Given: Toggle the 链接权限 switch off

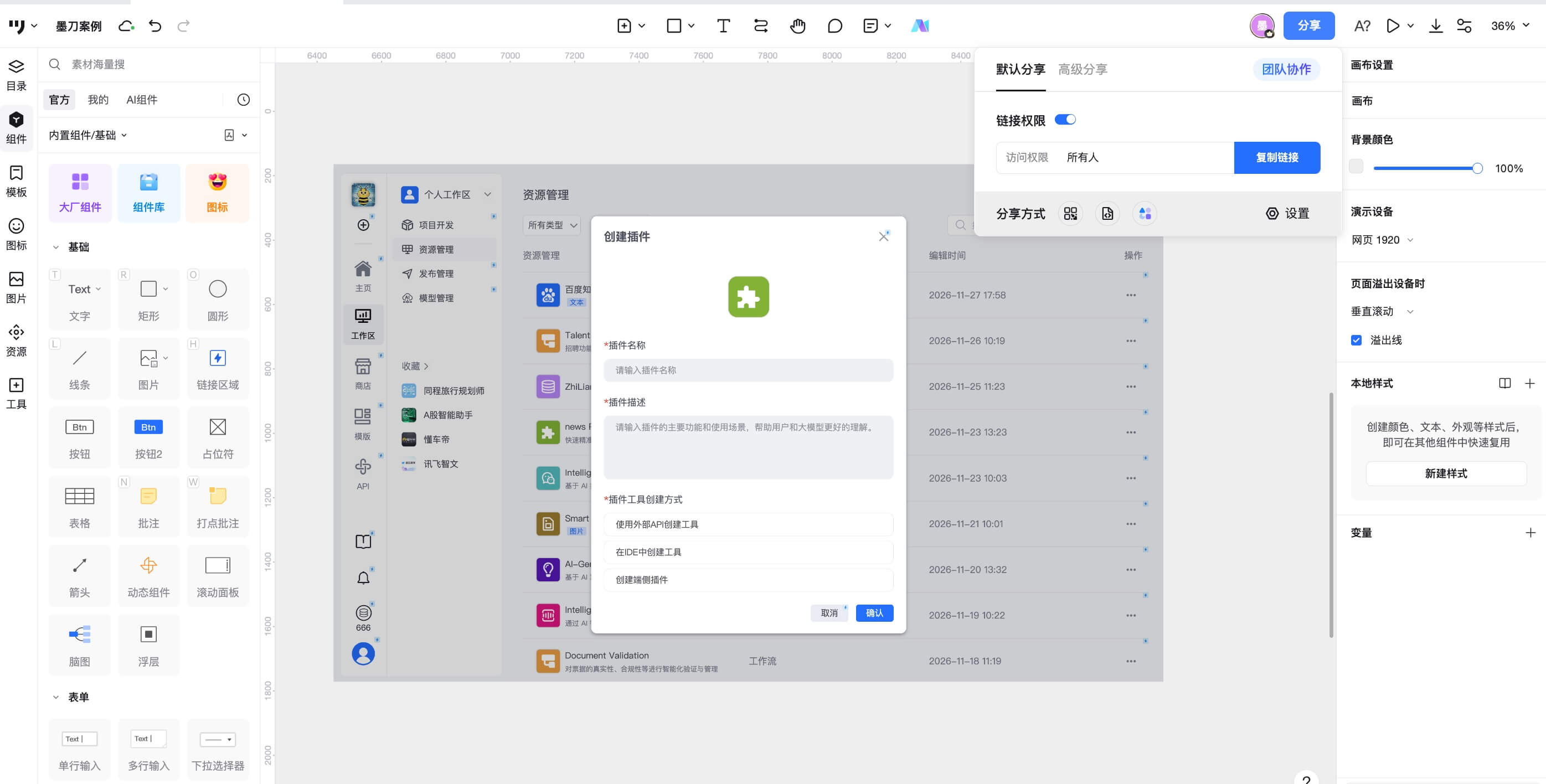Looking at the screenshot, I should point(1065,120).
